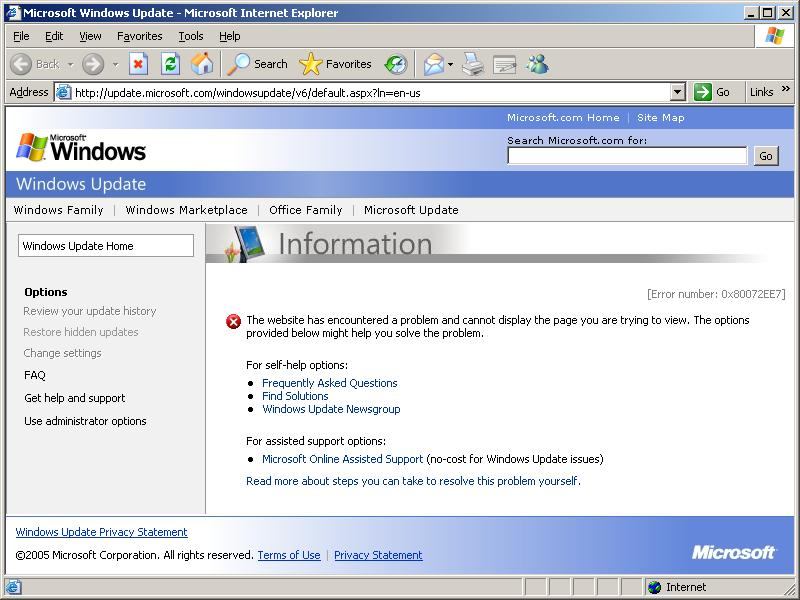The width and height of the screenshot is (800, 600).
Task: Click the address bar URL field
Action: pos(371,93)
